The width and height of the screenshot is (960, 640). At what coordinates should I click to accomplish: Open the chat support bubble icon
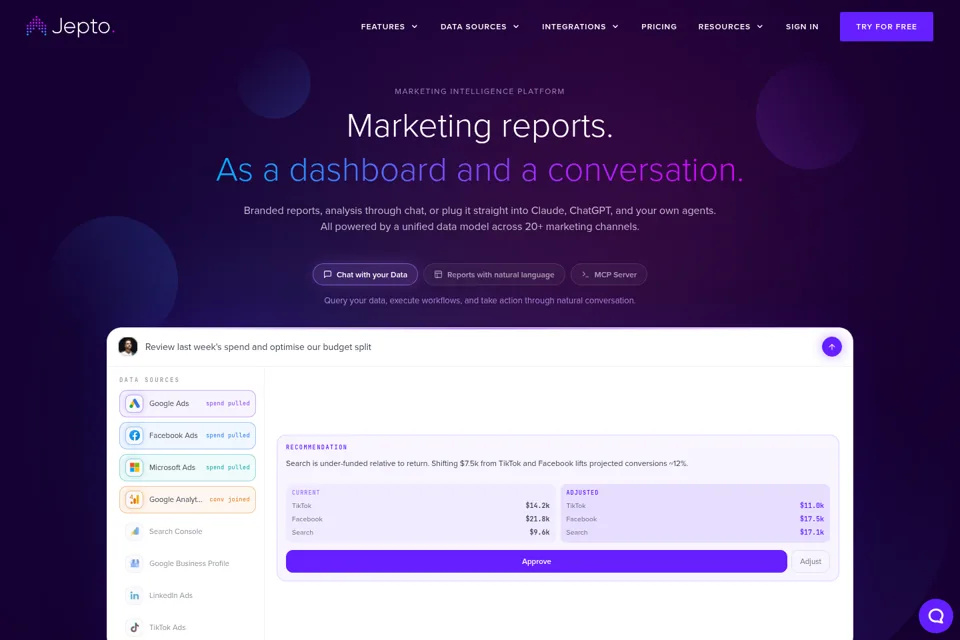coord(936,616)
